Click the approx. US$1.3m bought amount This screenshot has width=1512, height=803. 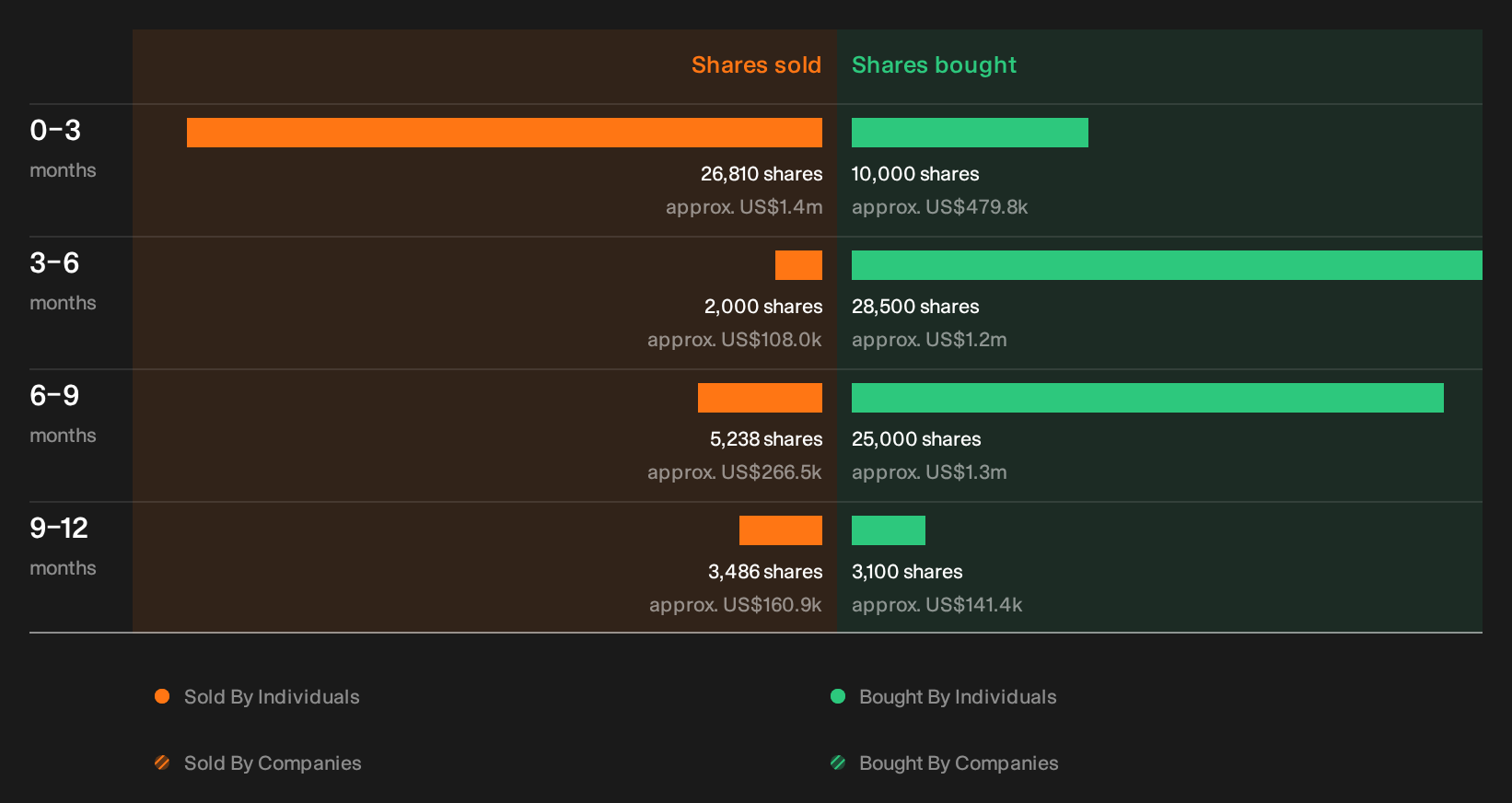[x=929, y=472]
